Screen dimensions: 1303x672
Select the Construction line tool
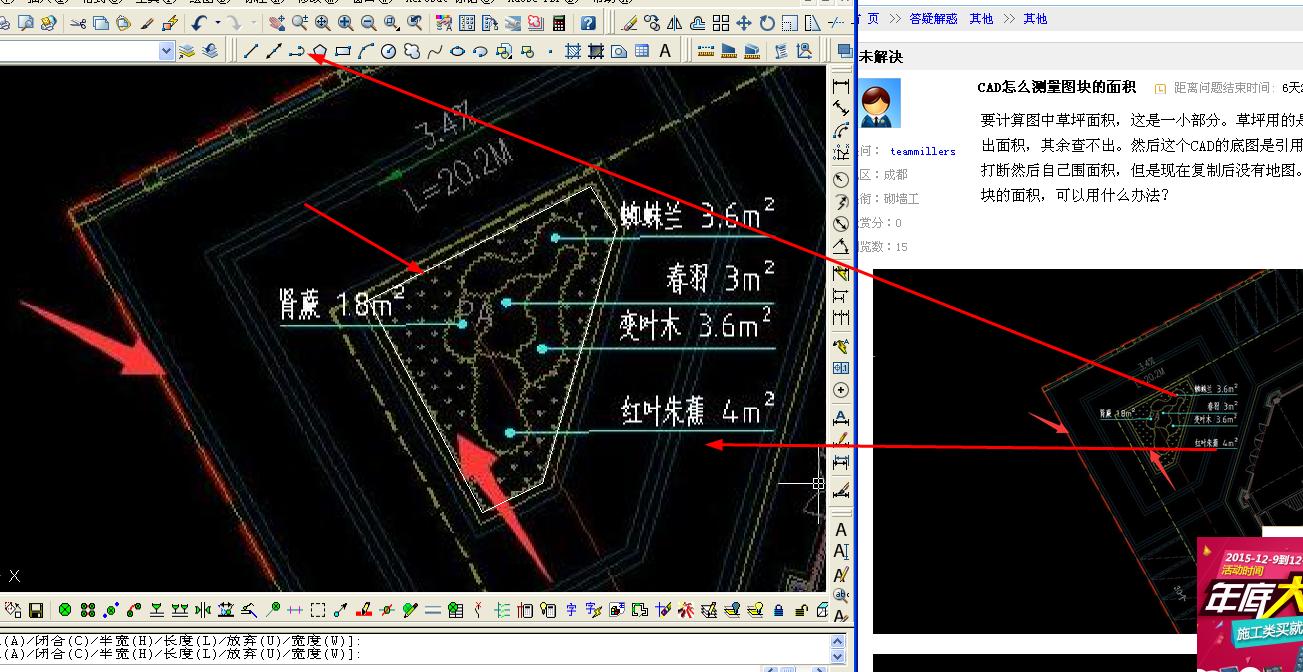tap(273, 51)
